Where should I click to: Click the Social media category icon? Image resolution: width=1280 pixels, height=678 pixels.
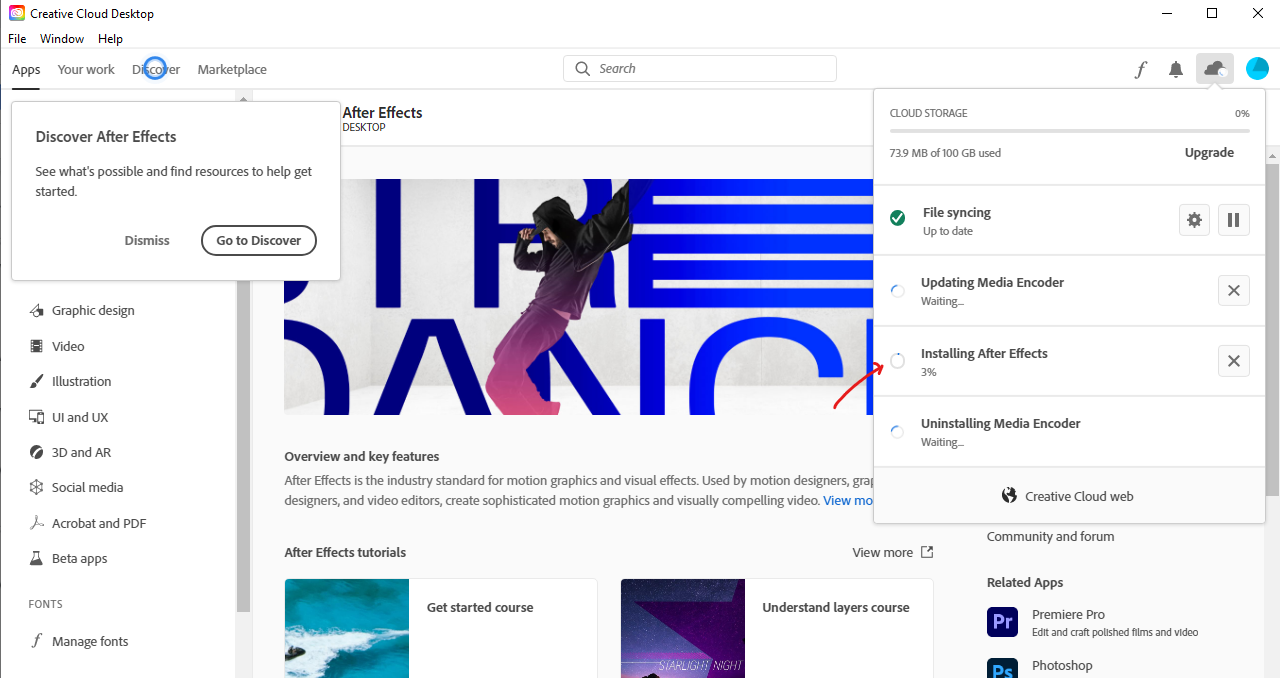(x=37, y=487)
